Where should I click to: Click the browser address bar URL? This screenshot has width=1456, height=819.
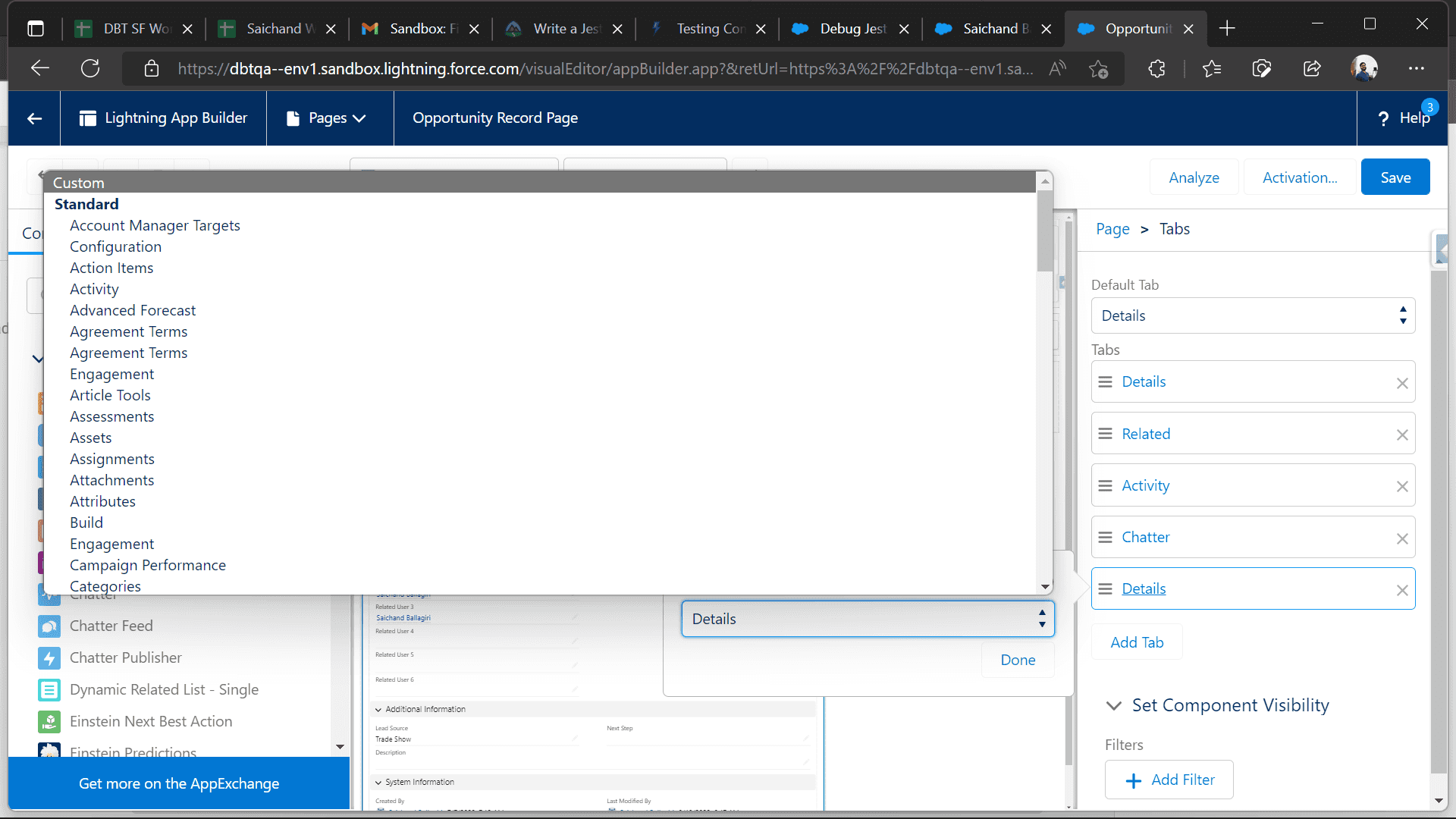pyautogui.click(x=605, y=69)
